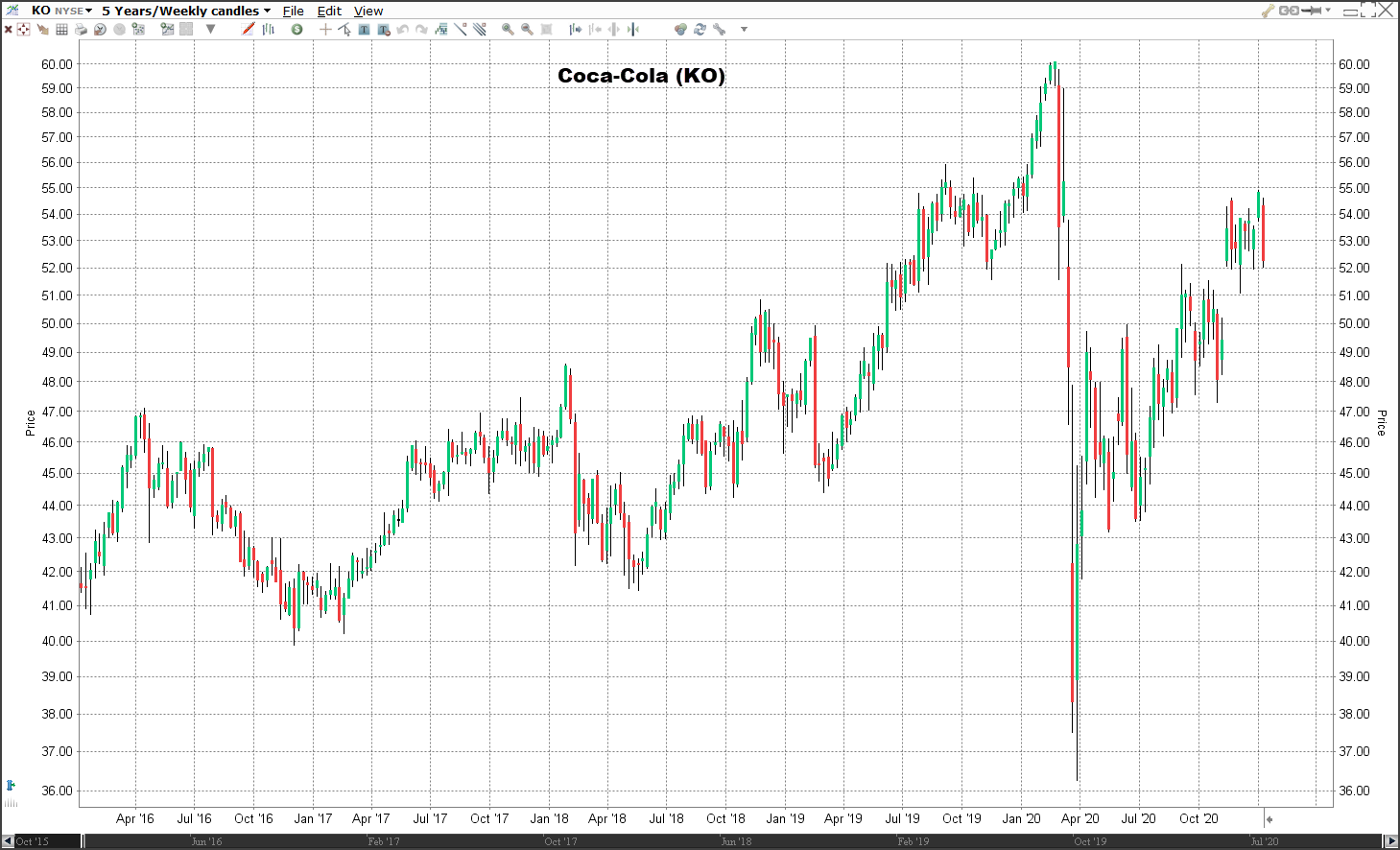Select the red pencil drawing tool
1400x850 pixels.
[248, 29]
